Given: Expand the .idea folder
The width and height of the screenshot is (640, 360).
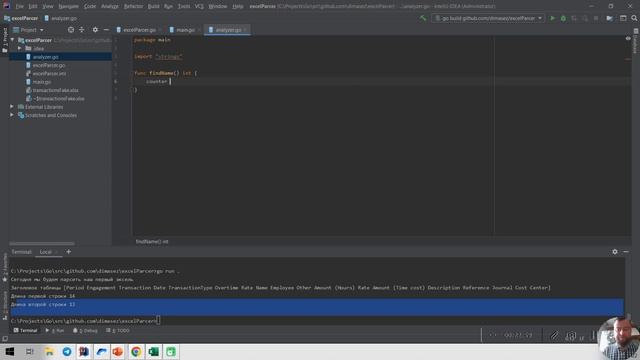Looking at the screenshot, I should (x=20, y=48).
